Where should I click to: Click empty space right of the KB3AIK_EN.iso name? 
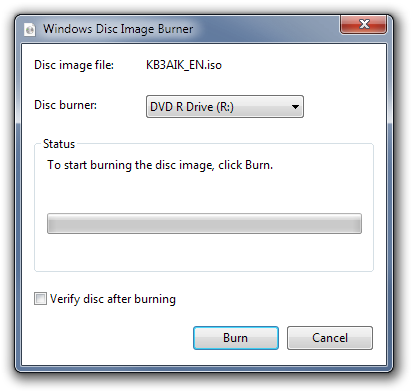300,65
